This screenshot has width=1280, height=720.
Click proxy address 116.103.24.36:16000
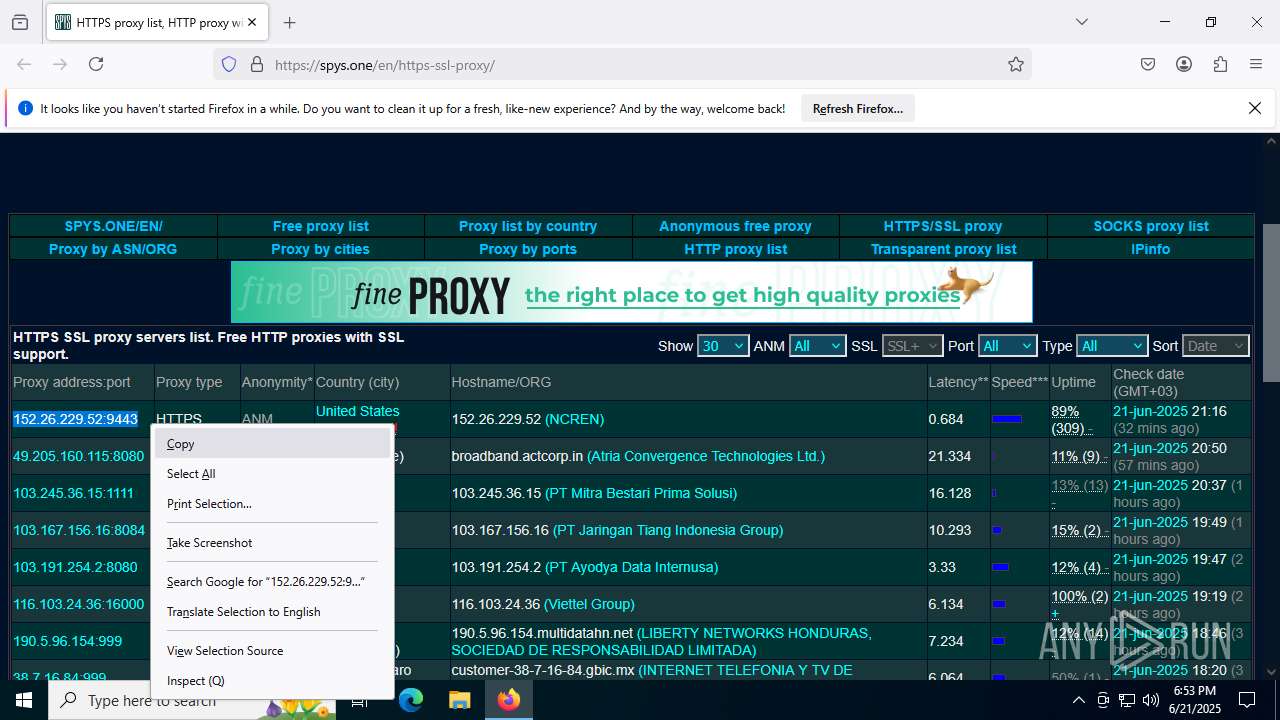pyautogui.click(x=78, y=604)
